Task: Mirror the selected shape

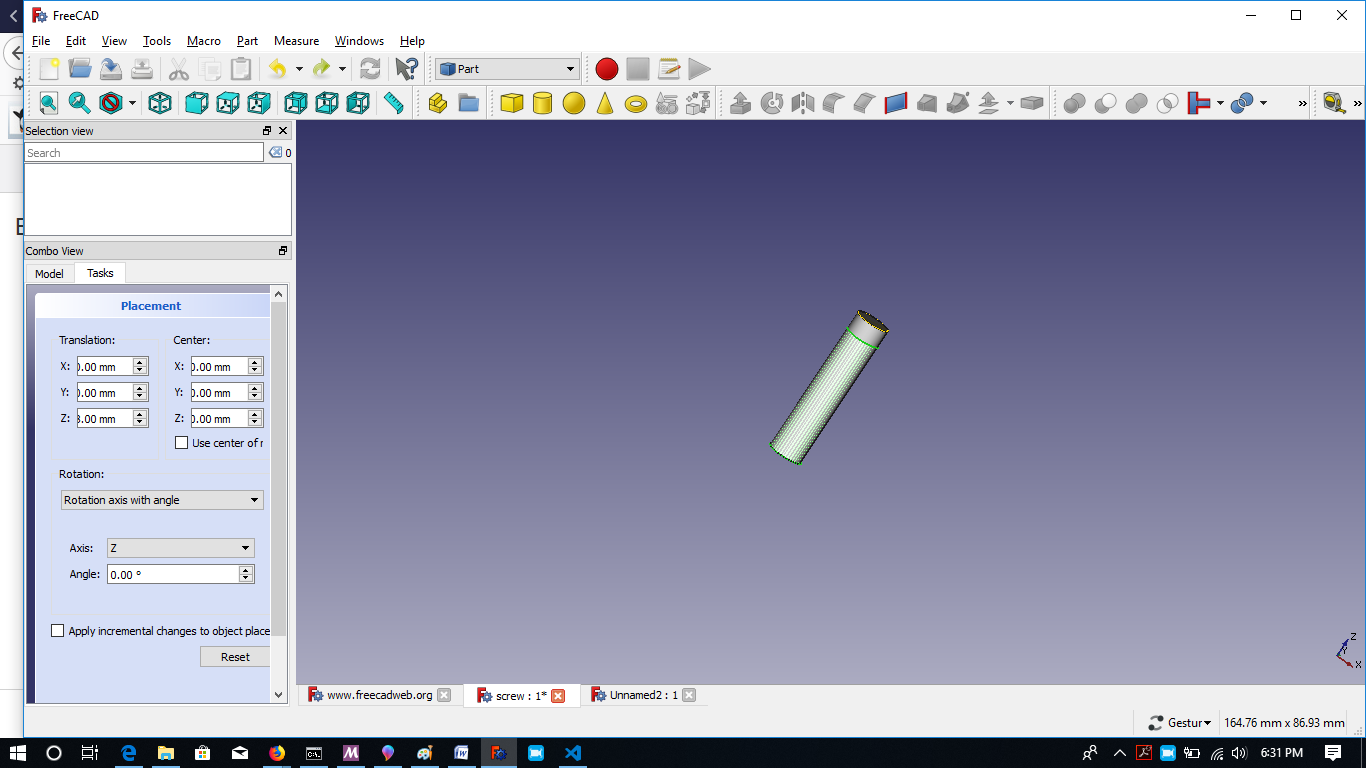Action: 803,103
